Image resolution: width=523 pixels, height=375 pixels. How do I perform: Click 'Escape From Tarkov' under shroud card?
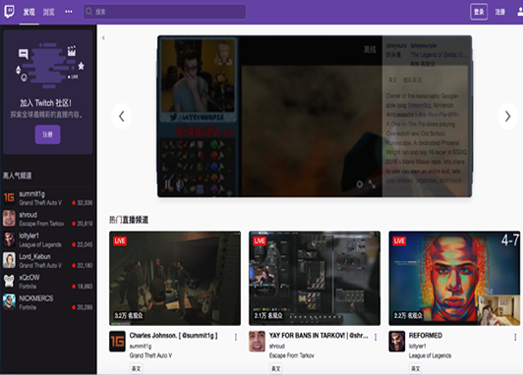pos(292,355)
